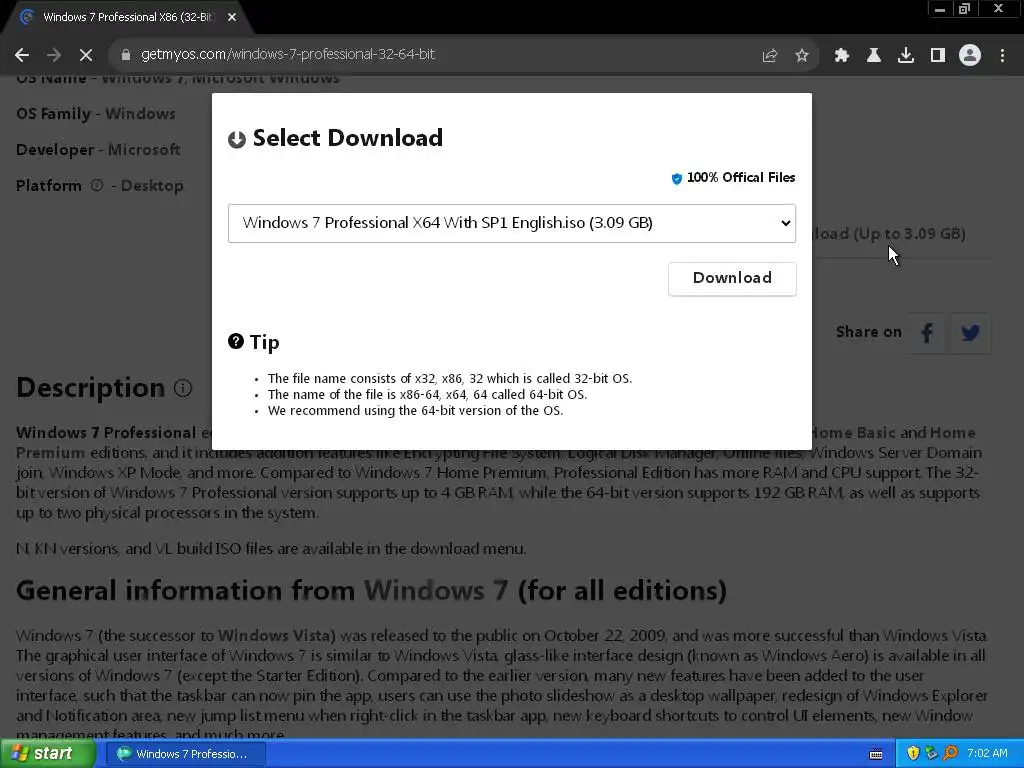Open Chrome three-dot menu

(1002, 56)
